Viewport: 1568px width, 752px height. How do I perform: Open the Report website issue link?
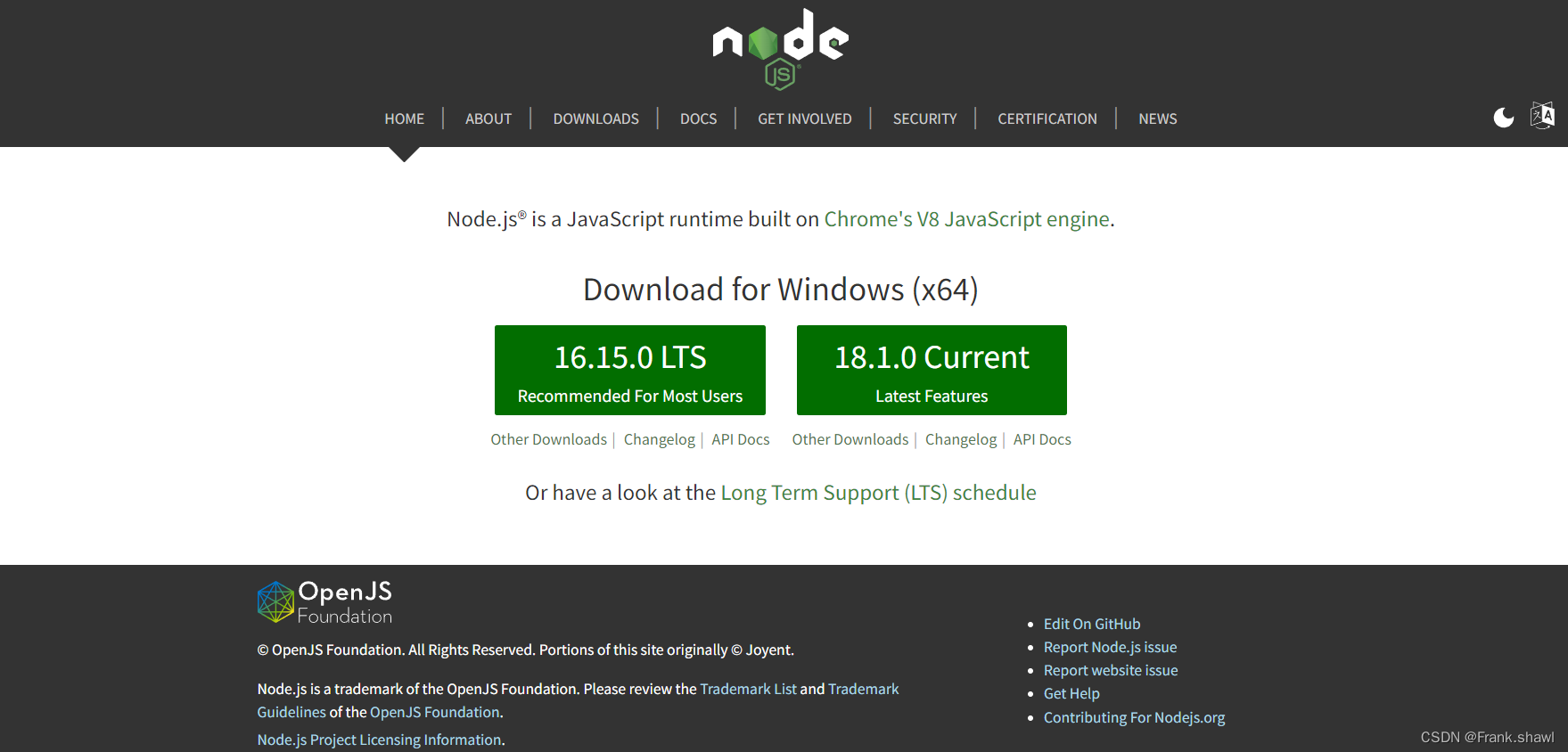[1111, 670]
